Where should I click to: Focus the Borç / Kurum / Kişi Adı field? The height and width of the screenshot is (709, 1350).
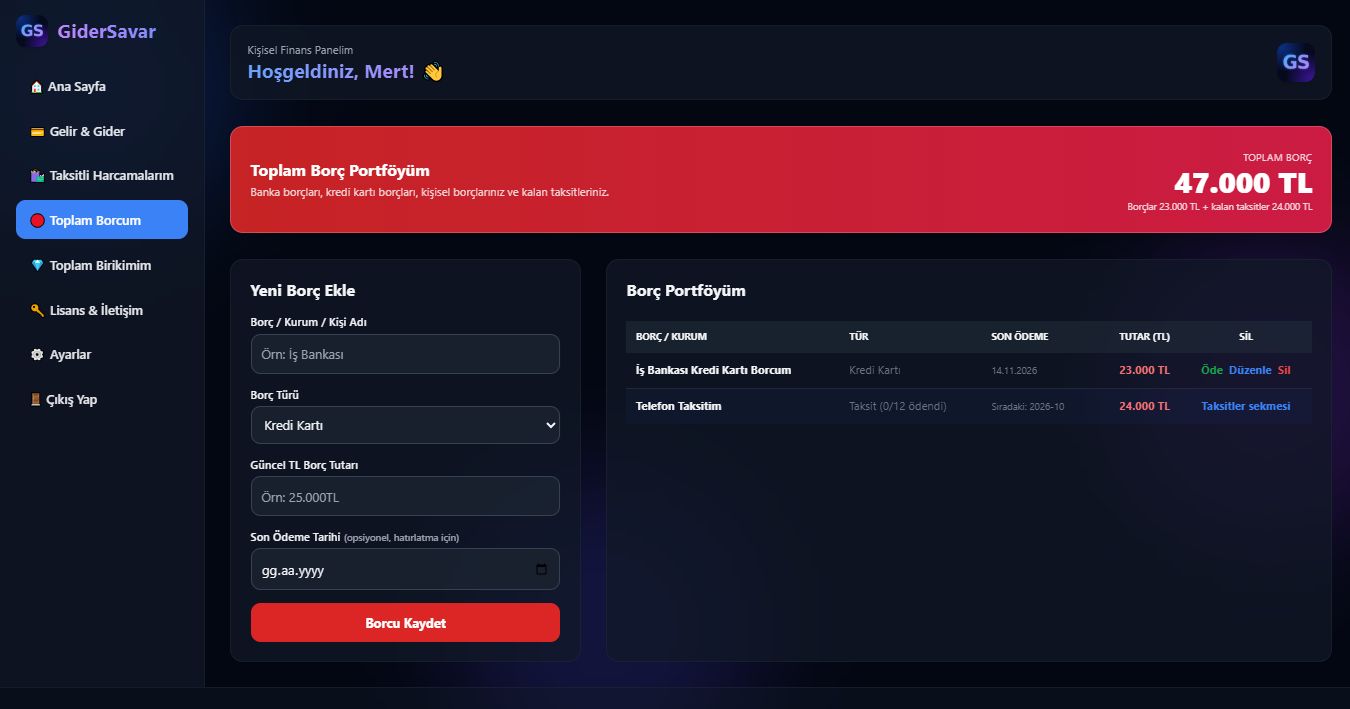[x=405, y=354]
